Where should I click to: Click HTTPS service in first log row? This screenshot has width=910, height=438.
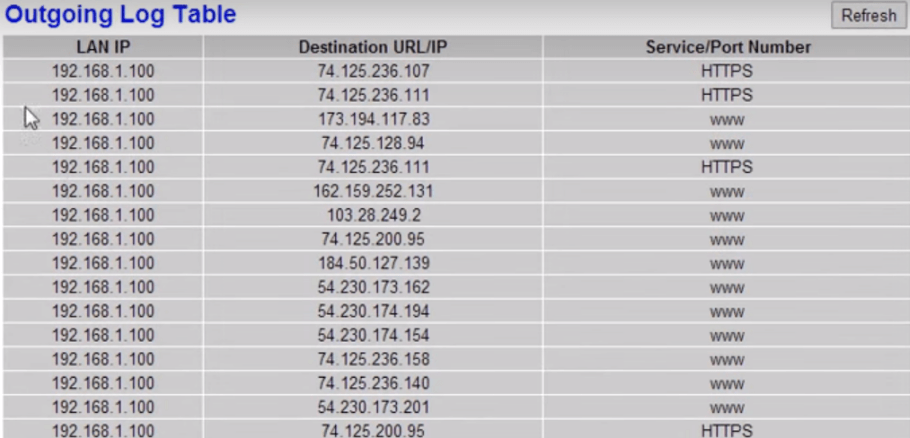click(727, 71)
